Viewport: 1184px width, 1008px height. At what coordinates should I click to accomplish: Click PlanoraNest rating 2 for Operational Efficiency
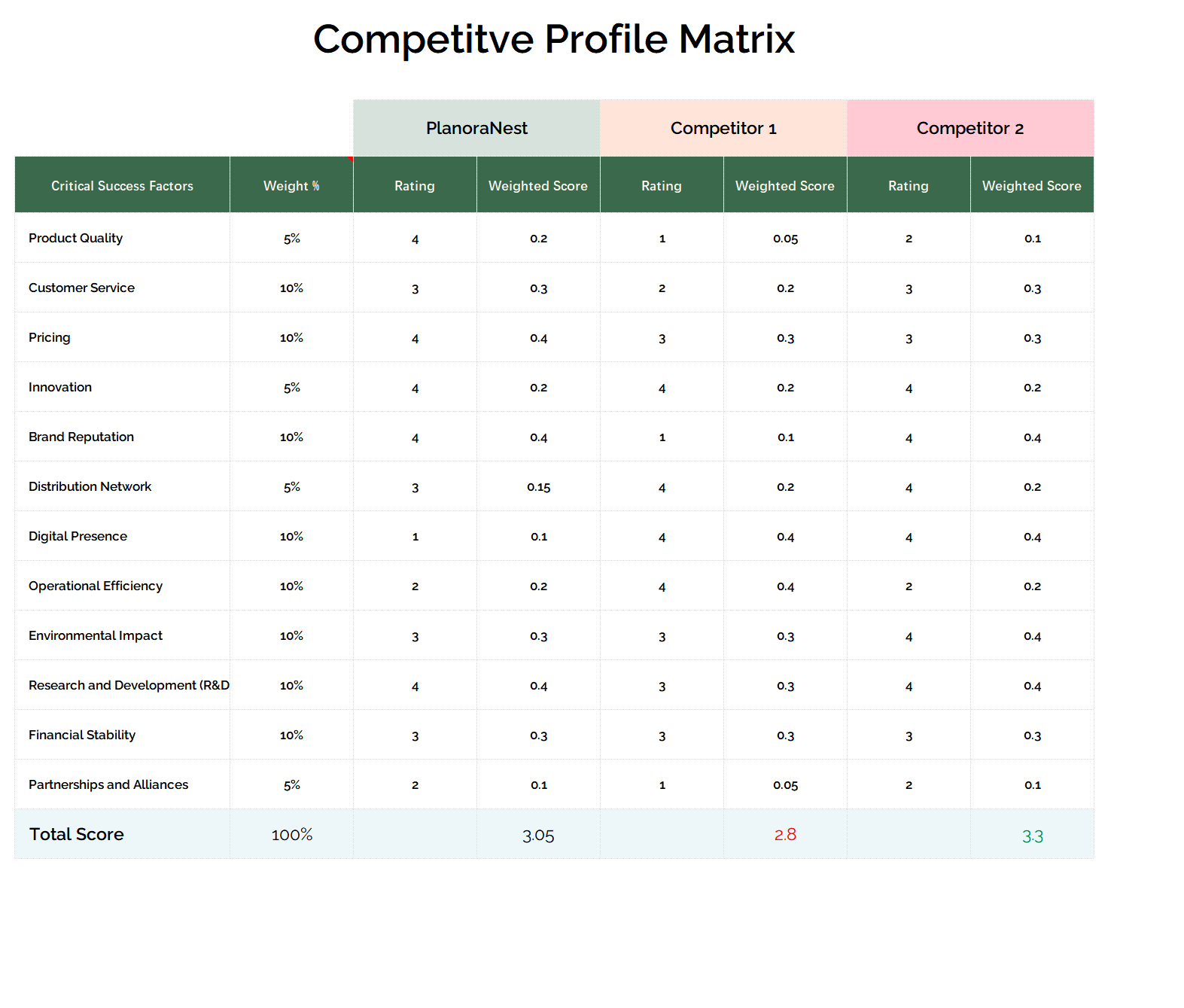coord(415,586)
